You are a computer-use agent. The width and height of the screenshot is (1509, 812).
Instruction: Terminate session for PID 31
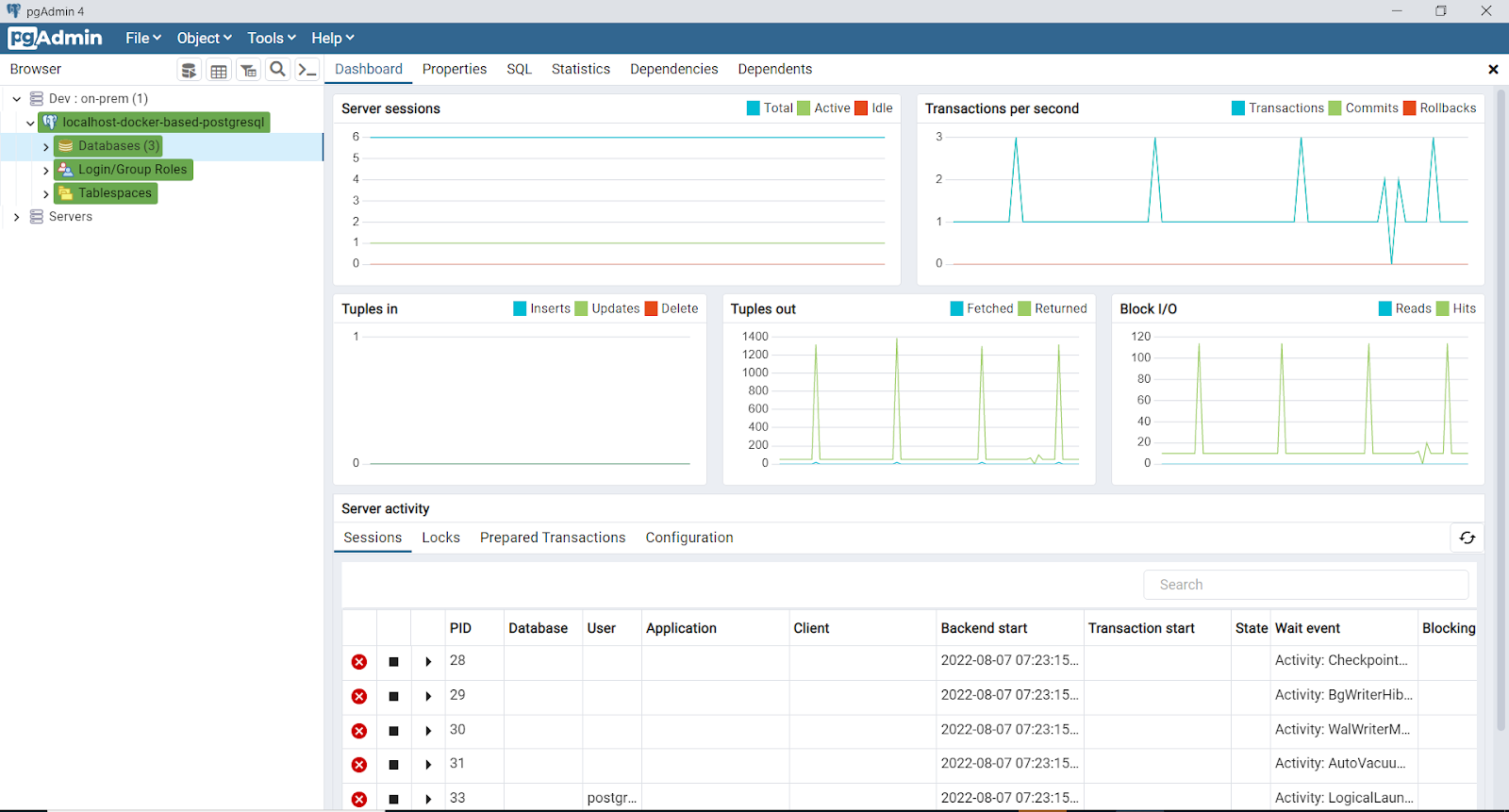(359, 765)
